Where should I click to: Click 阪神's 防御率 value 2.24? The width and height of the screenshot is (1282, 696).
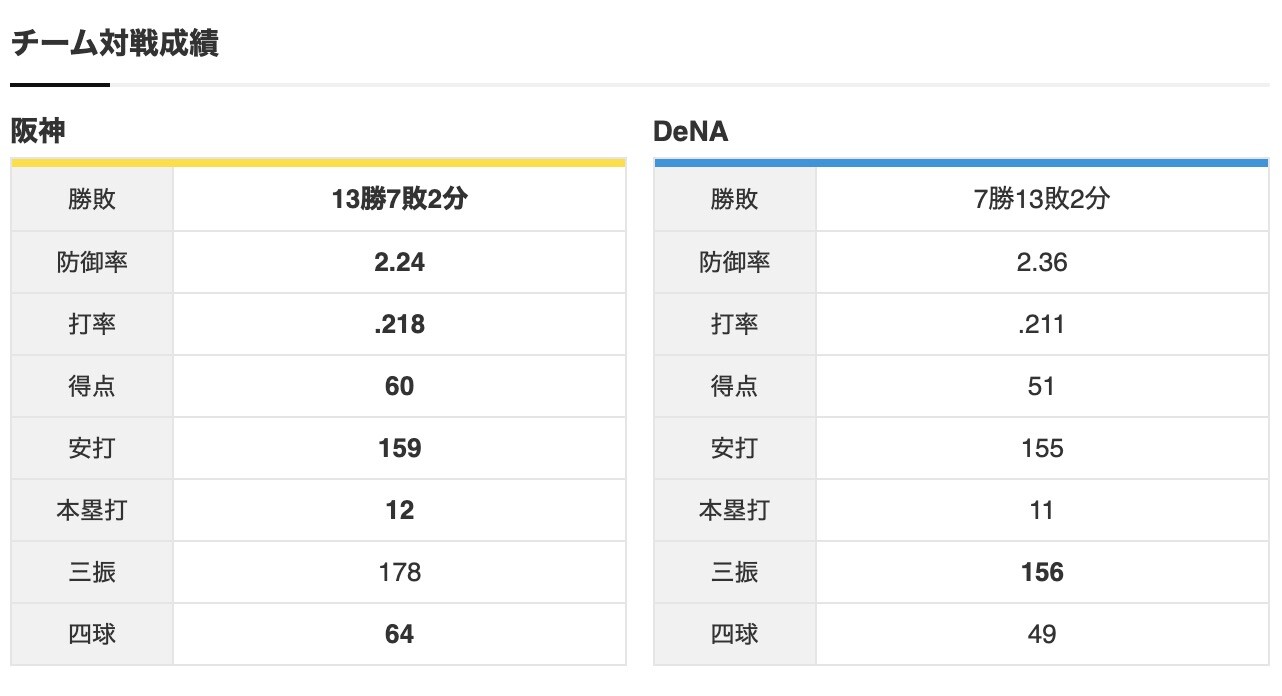tap(399, 262)
